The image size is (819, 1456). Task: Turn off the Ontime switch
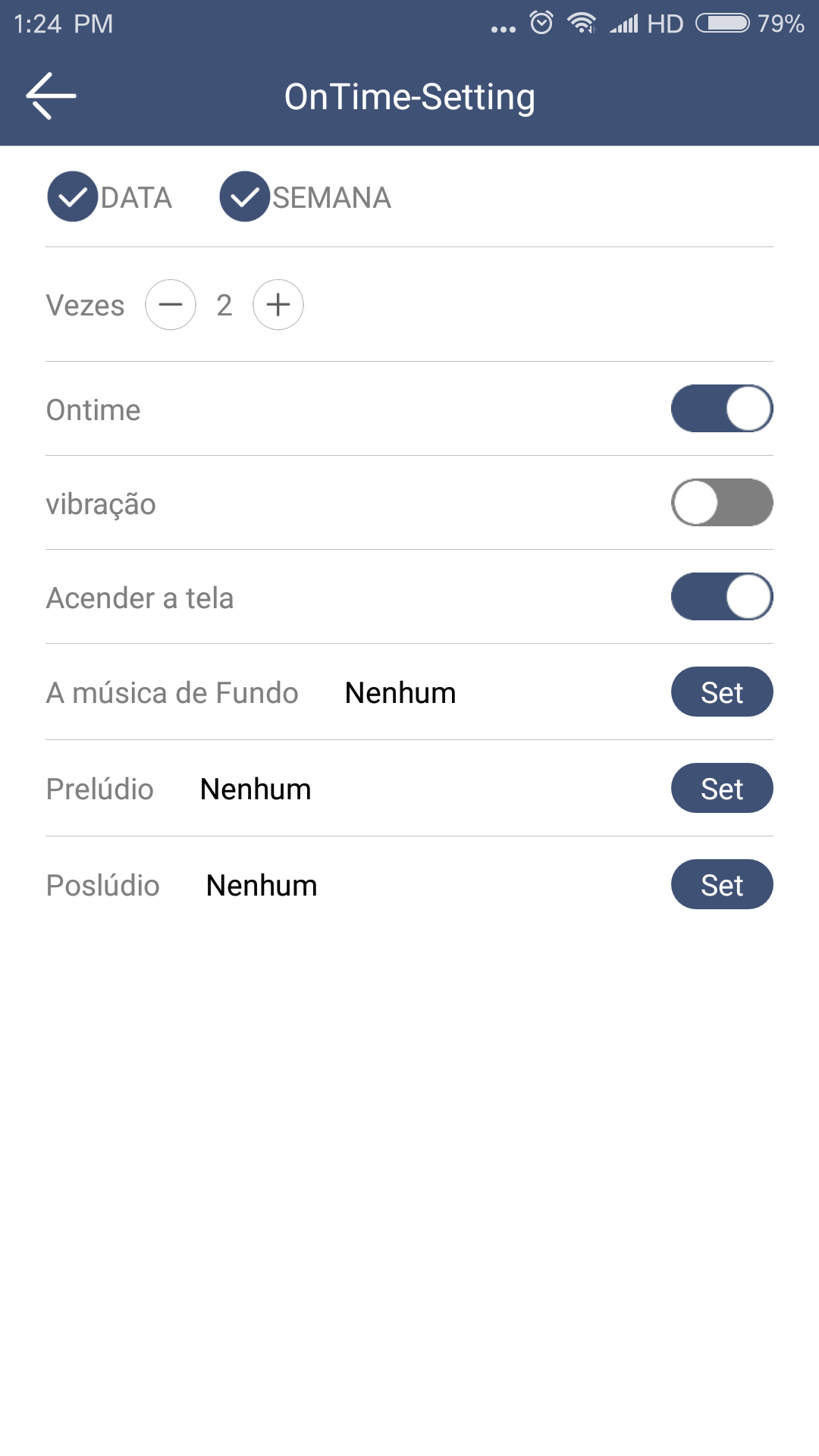722,409
